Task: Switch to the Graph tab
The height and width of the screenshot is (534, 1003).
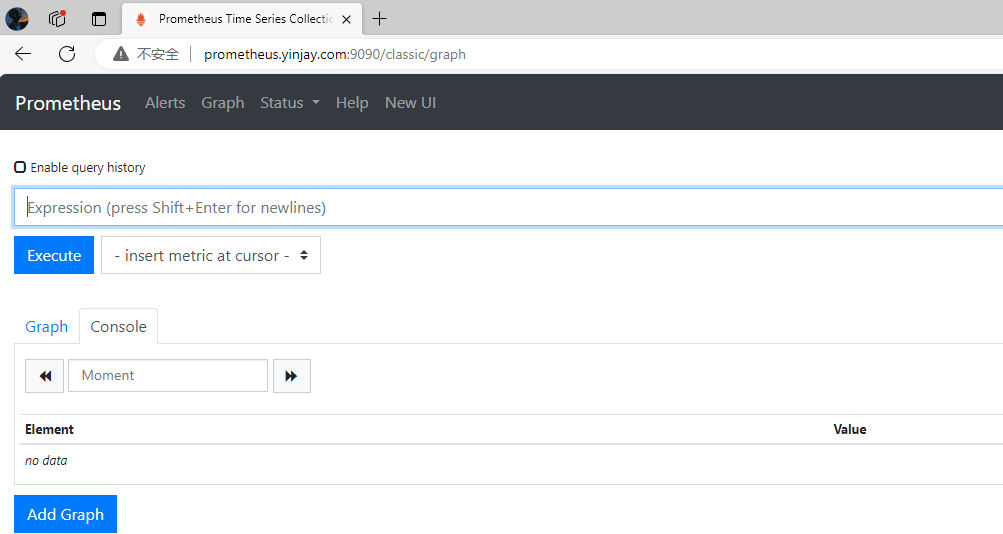Action: pyautogui.click(x=47, y=326)
